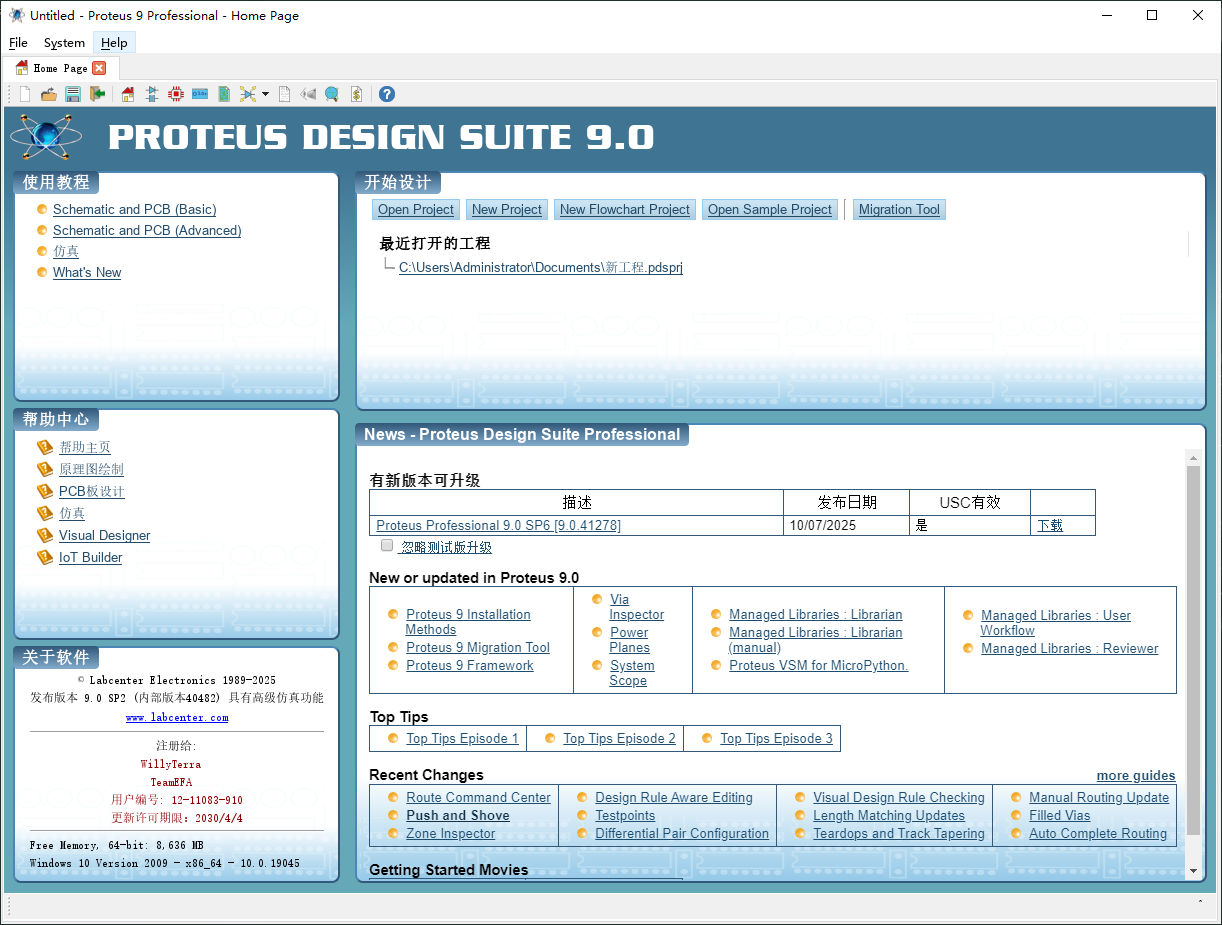Launch the Migration Tool button
The height and width of the screenshot is (925, 1222).
point(900,209)
